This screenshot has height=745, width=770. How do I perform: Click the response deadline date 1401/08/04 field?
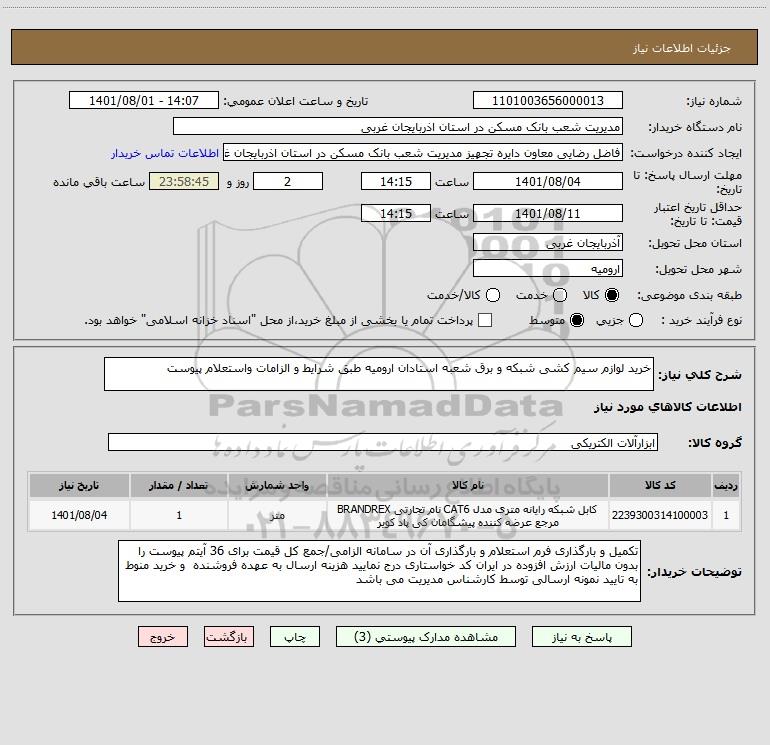[x=548, y=181]
